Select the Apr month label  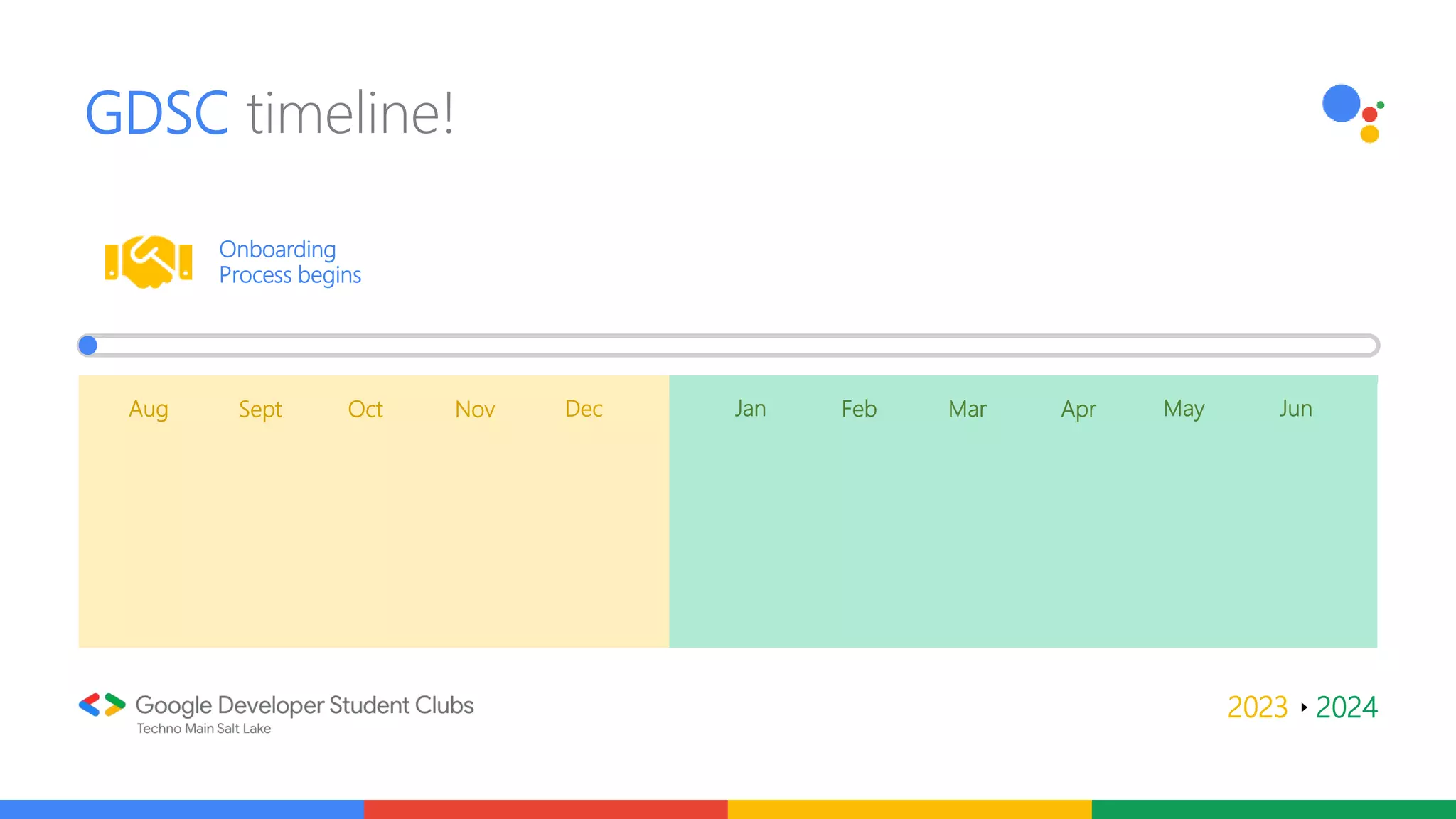click(x=1078, y=409)
